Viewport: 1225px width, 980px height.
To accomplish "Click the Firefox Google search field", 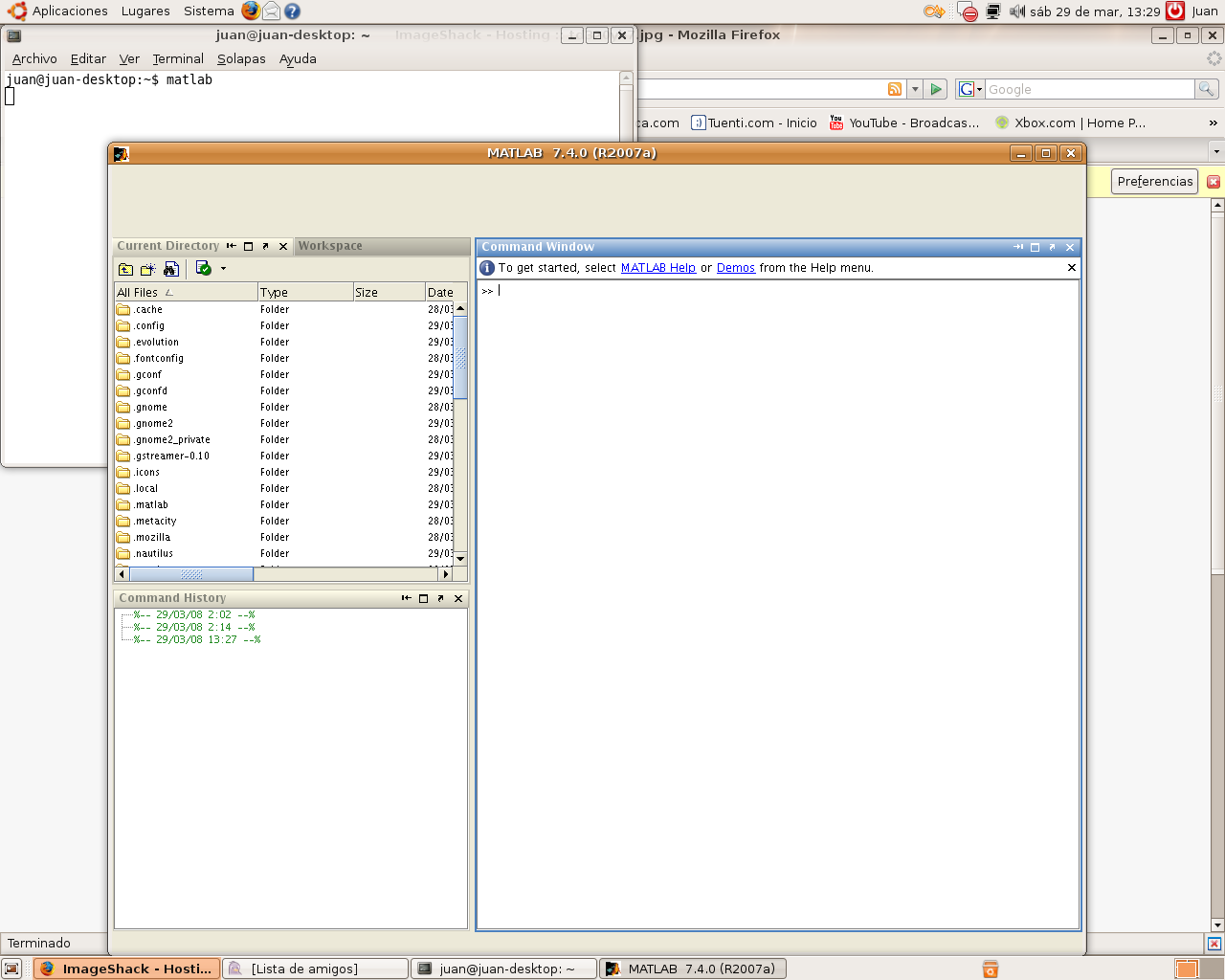I will click(x=1090, y=89).
